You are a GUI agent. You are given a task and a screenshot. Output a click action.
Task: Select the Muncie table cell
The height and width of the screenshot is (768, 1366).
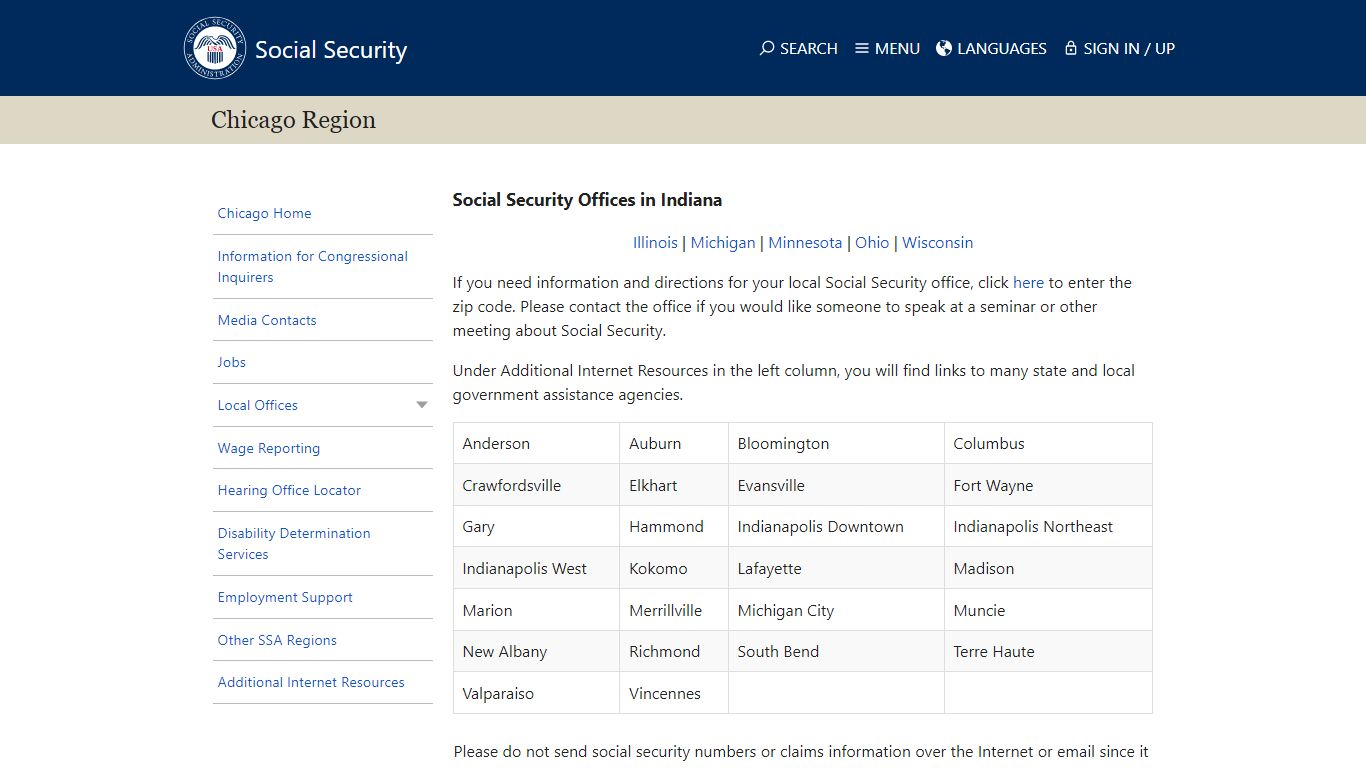[x=1048, y=610]
